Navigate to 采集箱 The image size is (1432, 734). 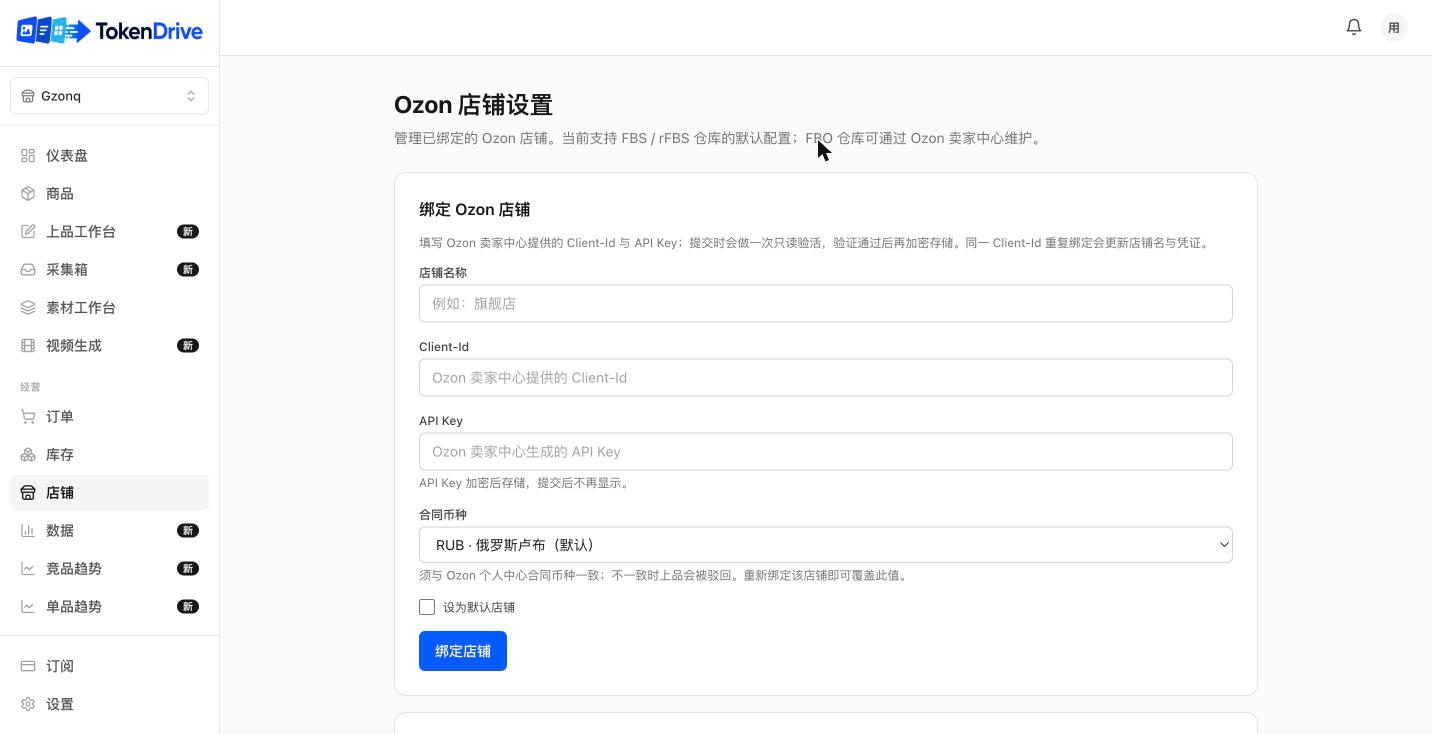(x=110, y=269)
